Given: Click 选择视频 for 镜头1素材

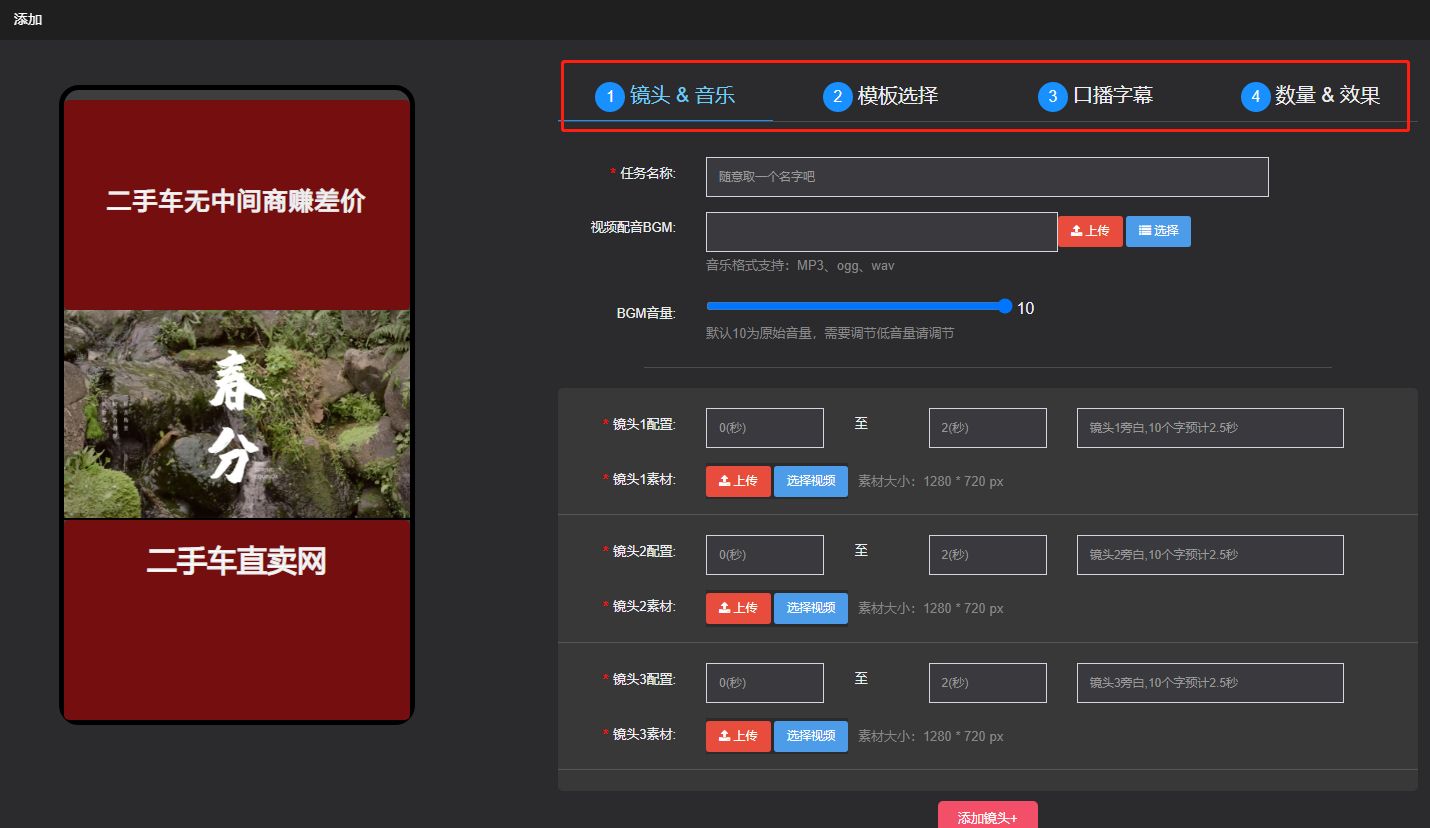Looking at the screenshot, I should click(x=810, y=481).
